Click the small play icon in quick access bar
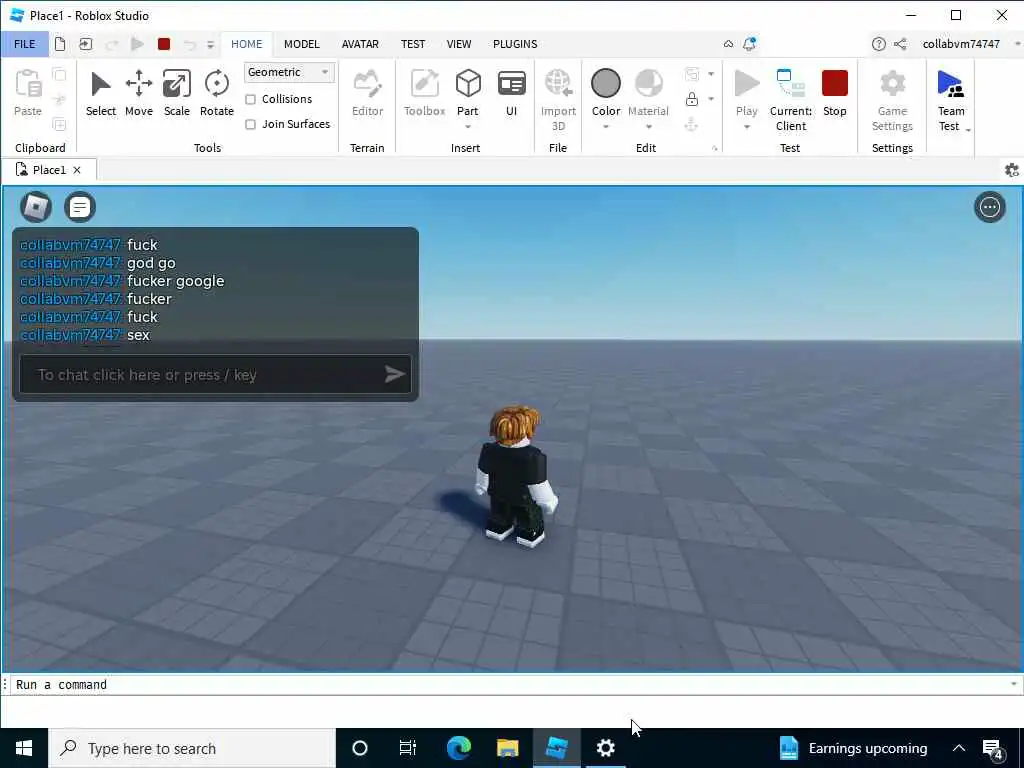Viewport: 1024px width, 768px height. pos(137,44)
